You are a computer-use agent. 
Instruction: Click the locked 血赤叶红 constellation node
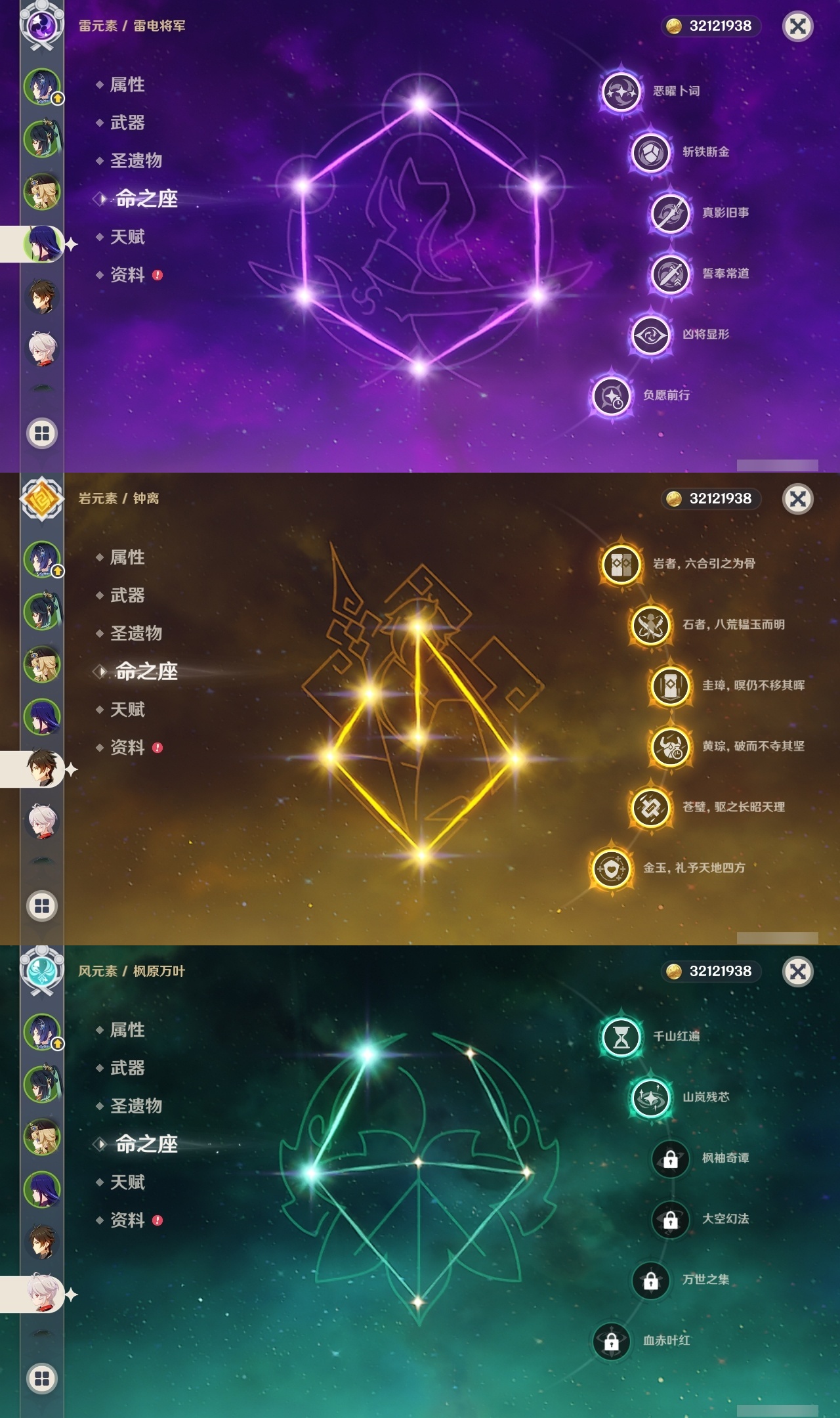click(x=611, y=1341)
